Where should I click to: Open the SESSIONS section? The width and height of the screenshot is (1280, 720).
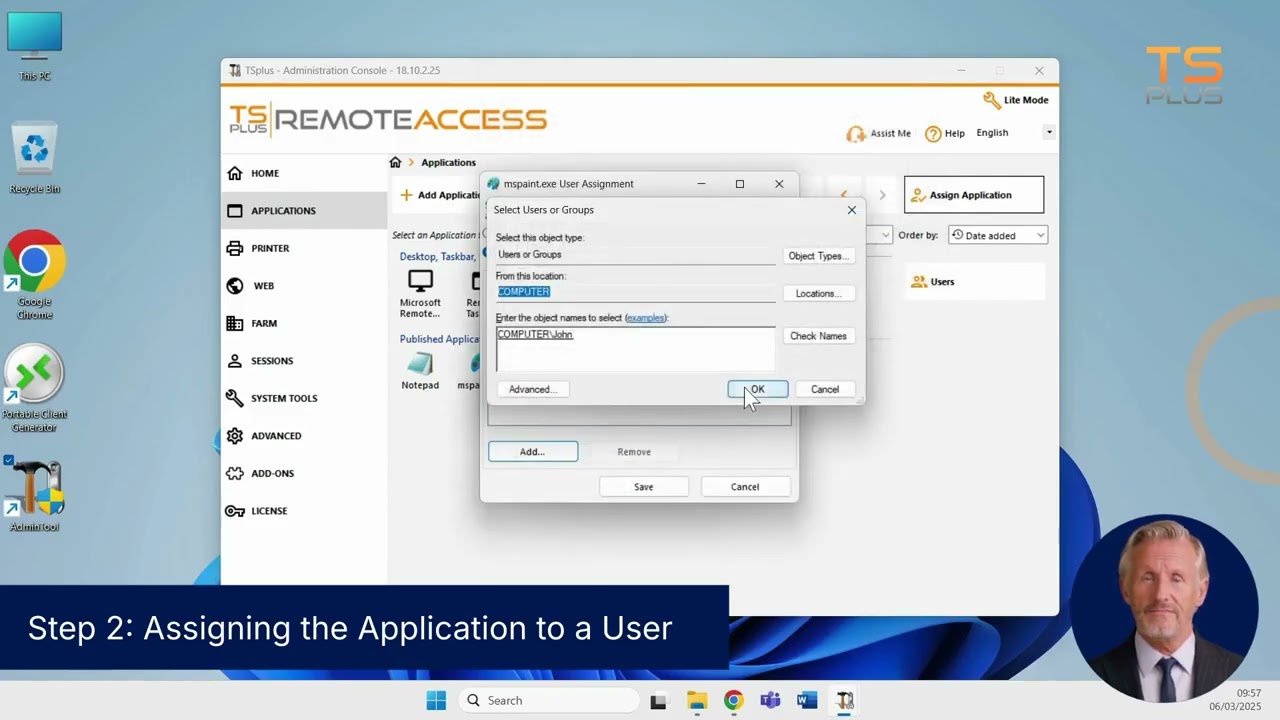pyautogui.click(x=304, y=361)
